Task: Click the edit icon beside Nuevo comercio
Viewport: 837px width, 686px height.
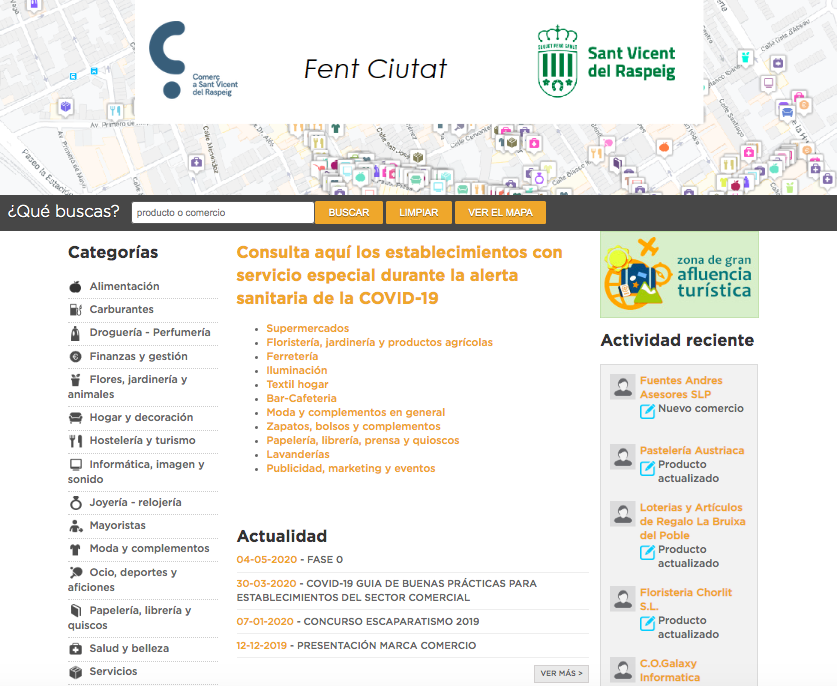Action: coord(648,411)
